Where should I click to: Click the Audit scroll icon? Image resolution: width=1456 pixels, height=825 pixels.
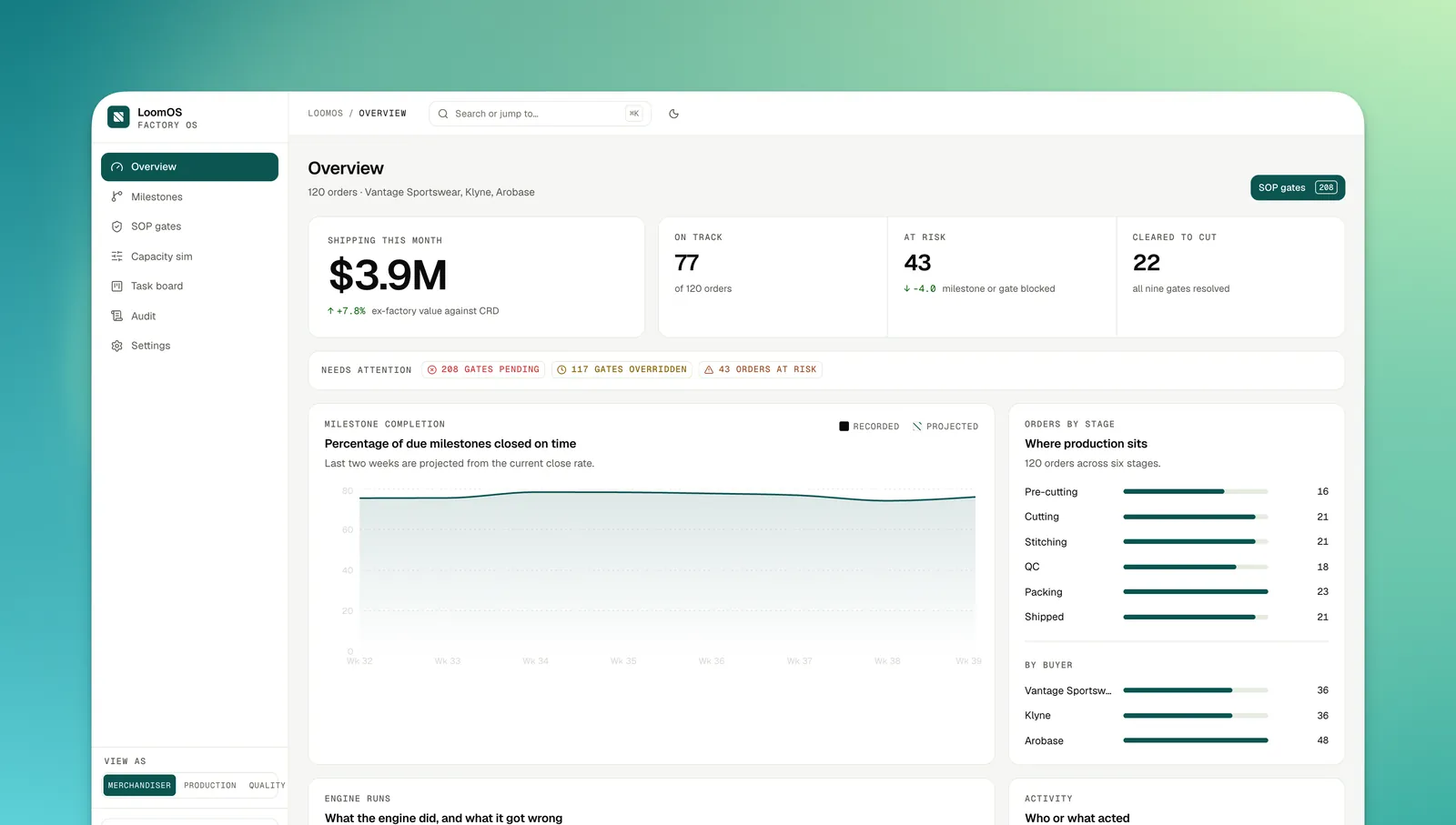(x=116, y=317)
